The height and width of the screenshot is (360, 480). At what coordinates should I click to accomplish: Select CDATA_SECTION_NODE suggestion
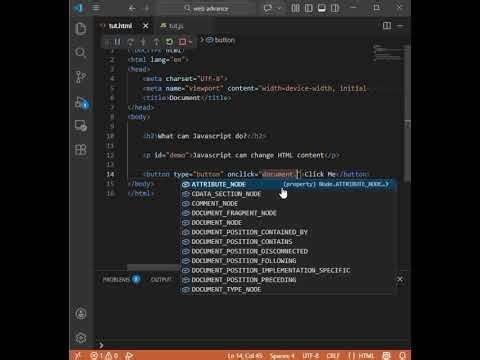pos(289,194)
